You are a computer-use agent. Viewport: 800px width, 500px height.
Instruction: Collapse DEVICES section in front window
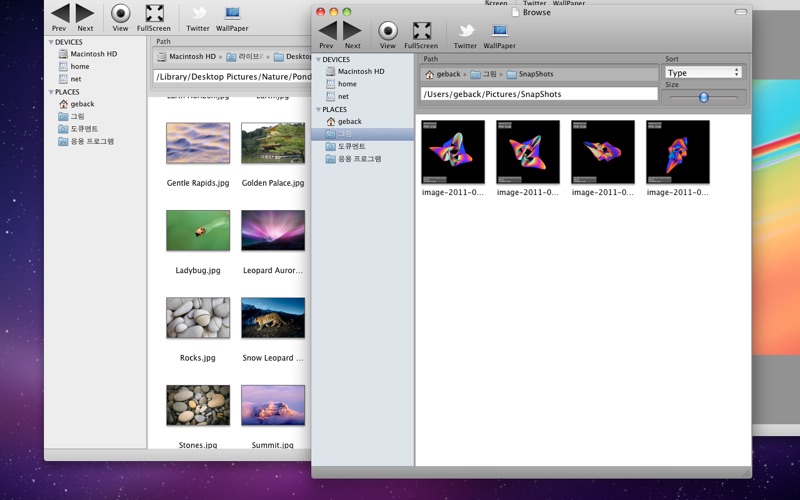pyautogui.click(x=318, y=60)
